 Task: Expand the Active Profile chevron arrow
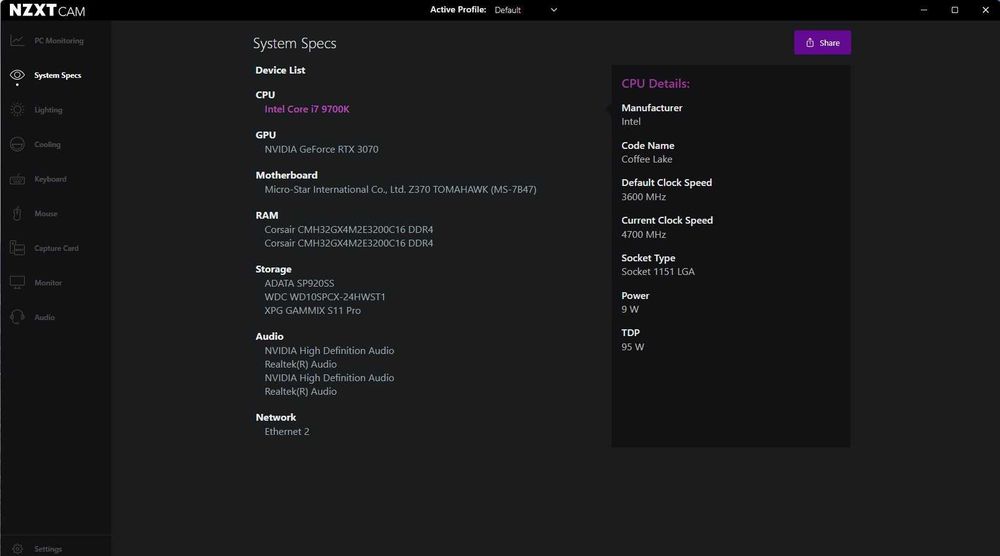554,10
